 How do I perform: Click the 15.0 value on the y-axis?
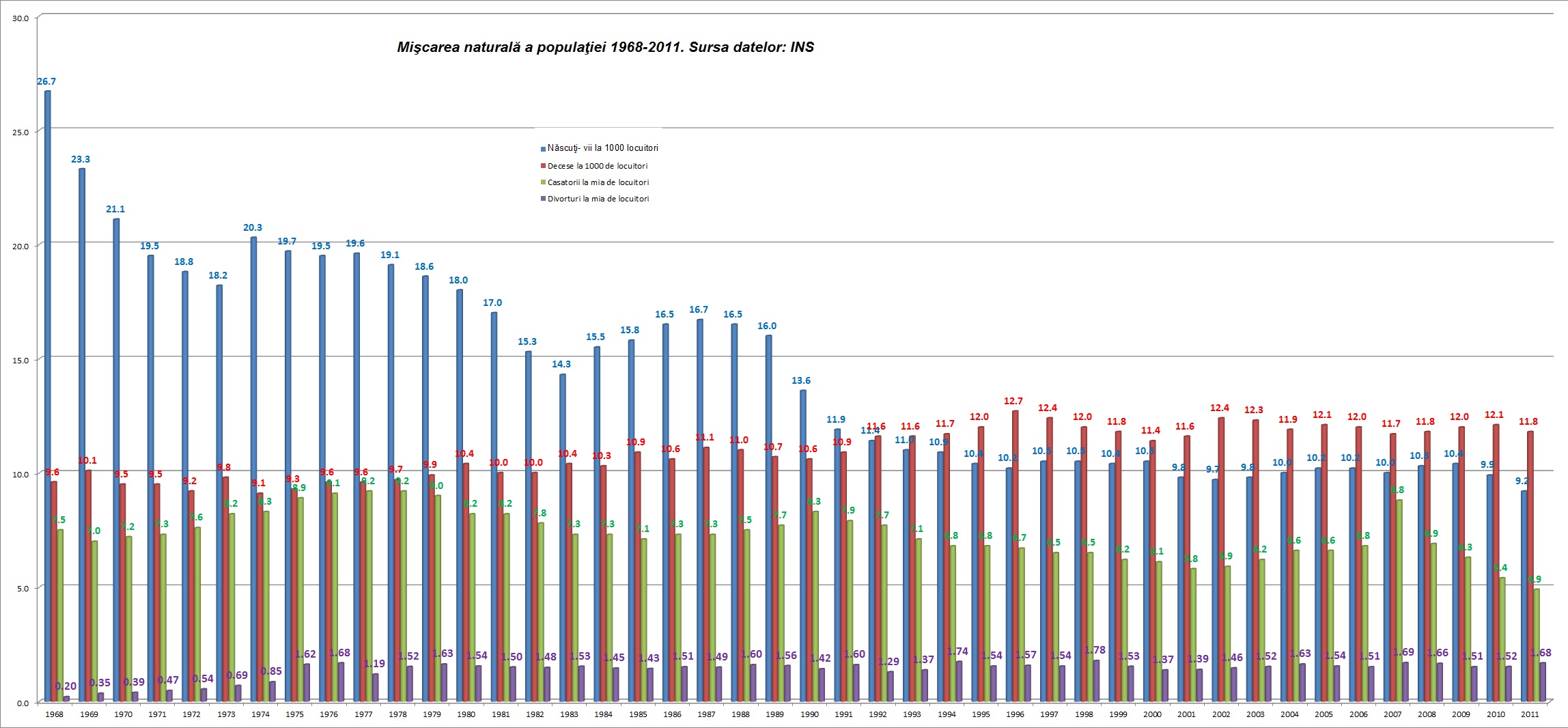[20, 360]
